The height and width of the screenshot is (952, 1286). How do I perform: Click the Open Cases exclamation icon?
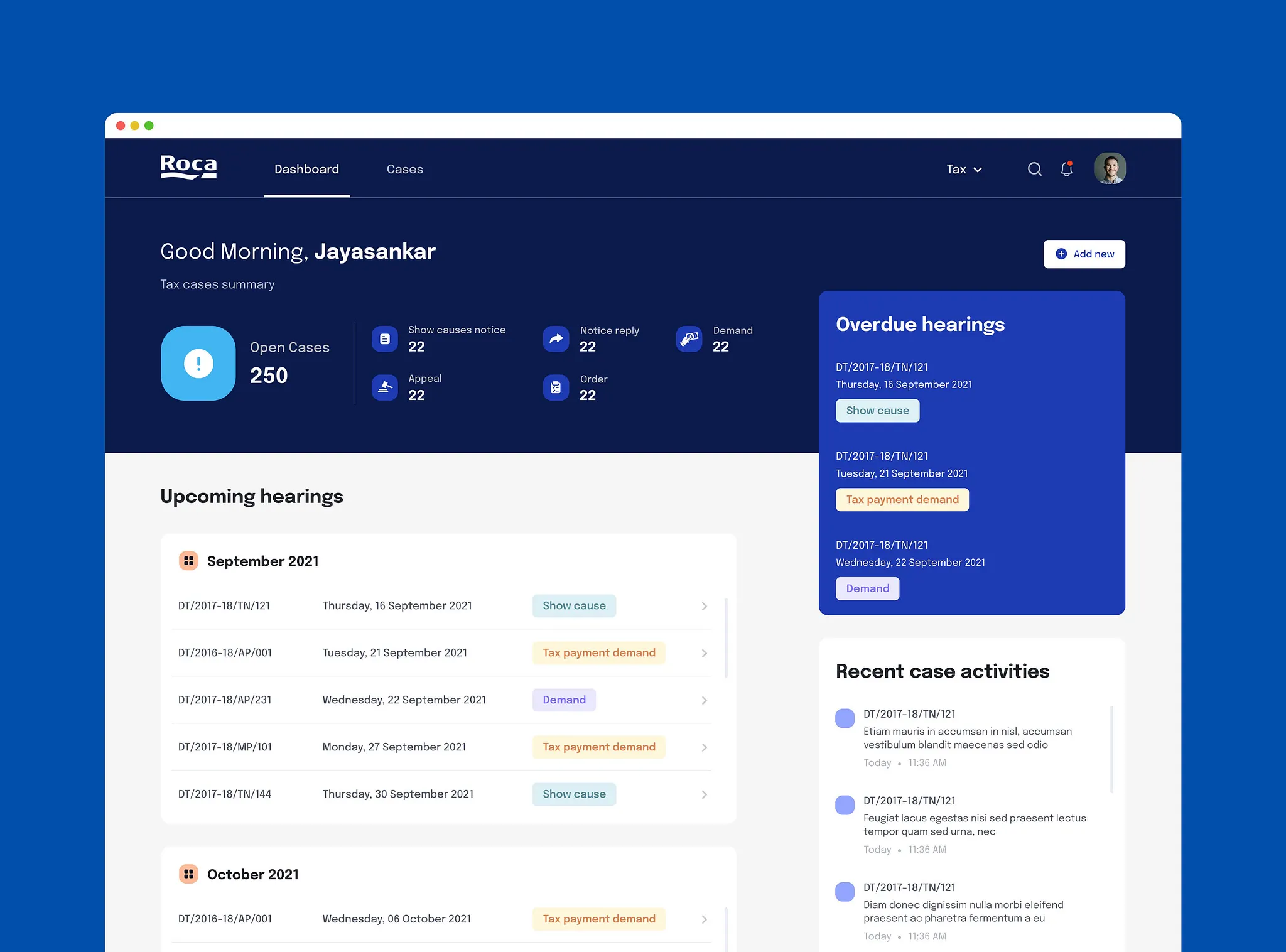[198, 363]
